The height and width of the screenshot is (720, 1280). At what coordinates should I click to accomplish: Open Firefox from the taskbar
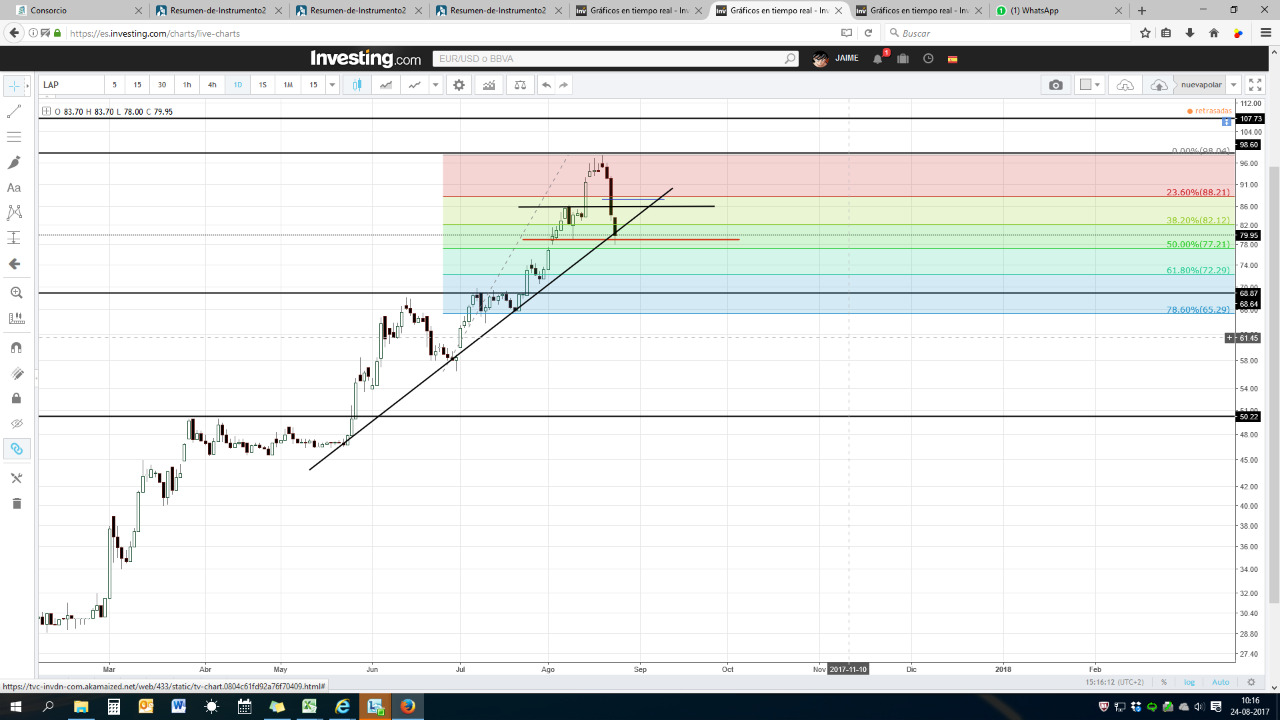click(408, 706)
